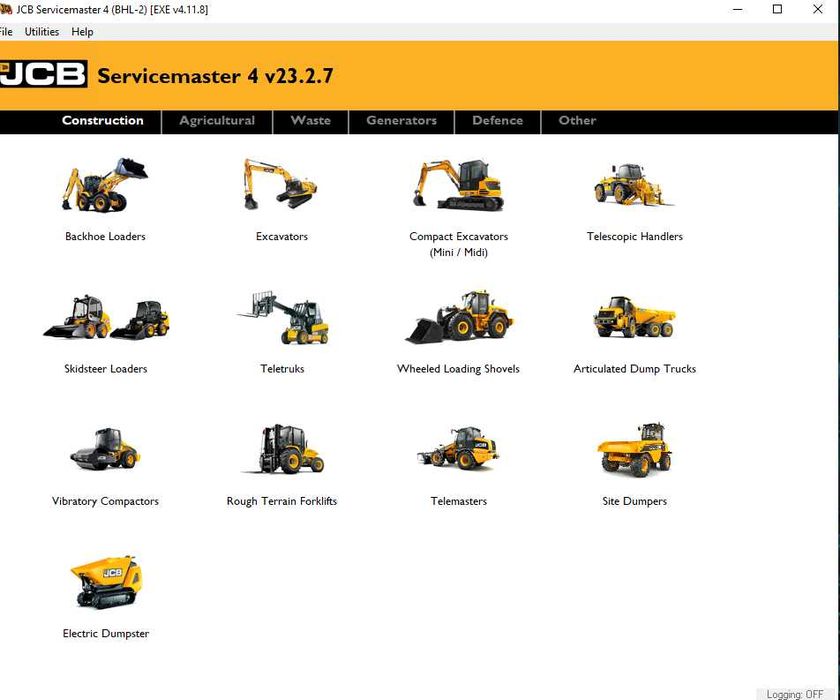Click the Rough Terrain Forklifts label
Viewport: 840px width, 700px height.
pyautogui.click(x=282, y=501)
